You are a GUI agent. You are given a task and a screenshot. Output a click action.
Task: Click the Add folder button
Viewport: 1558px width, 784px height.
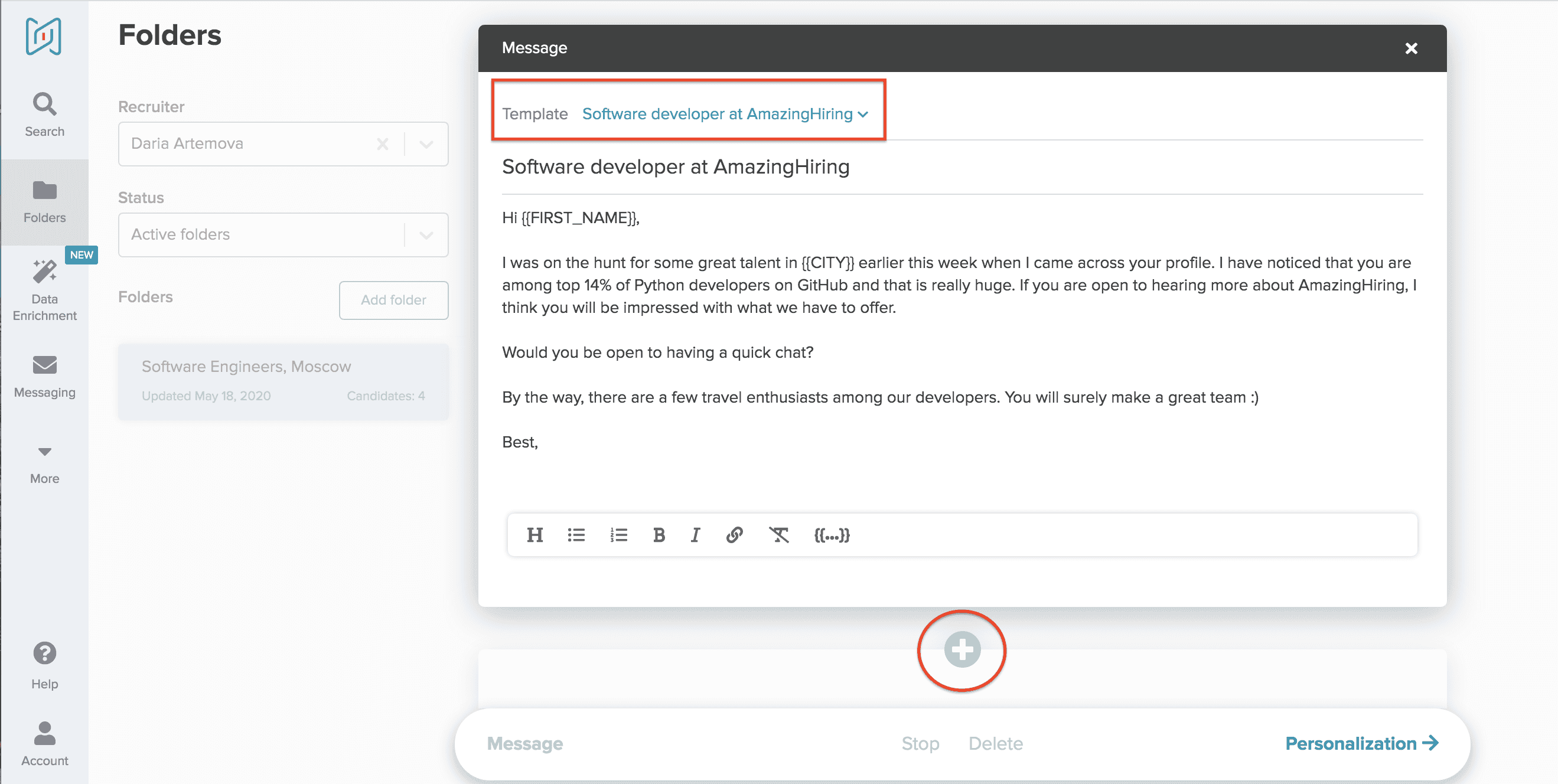coord(393,300)
